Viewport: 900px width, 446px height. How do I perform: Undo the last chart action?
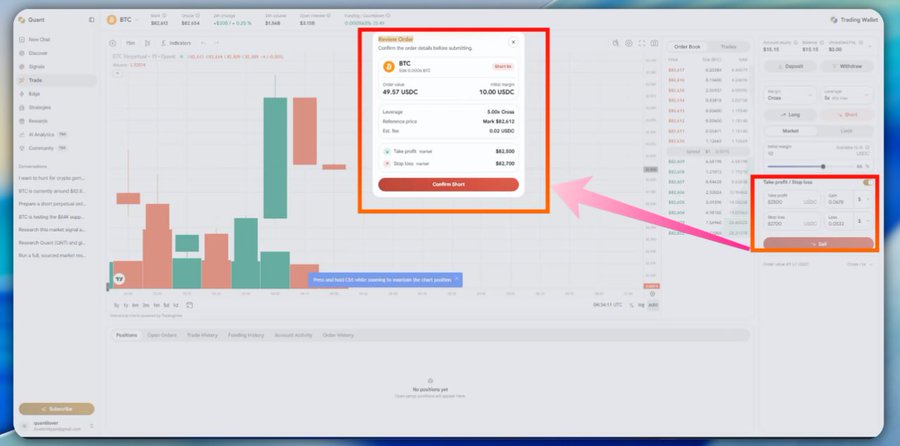point(203,43)
